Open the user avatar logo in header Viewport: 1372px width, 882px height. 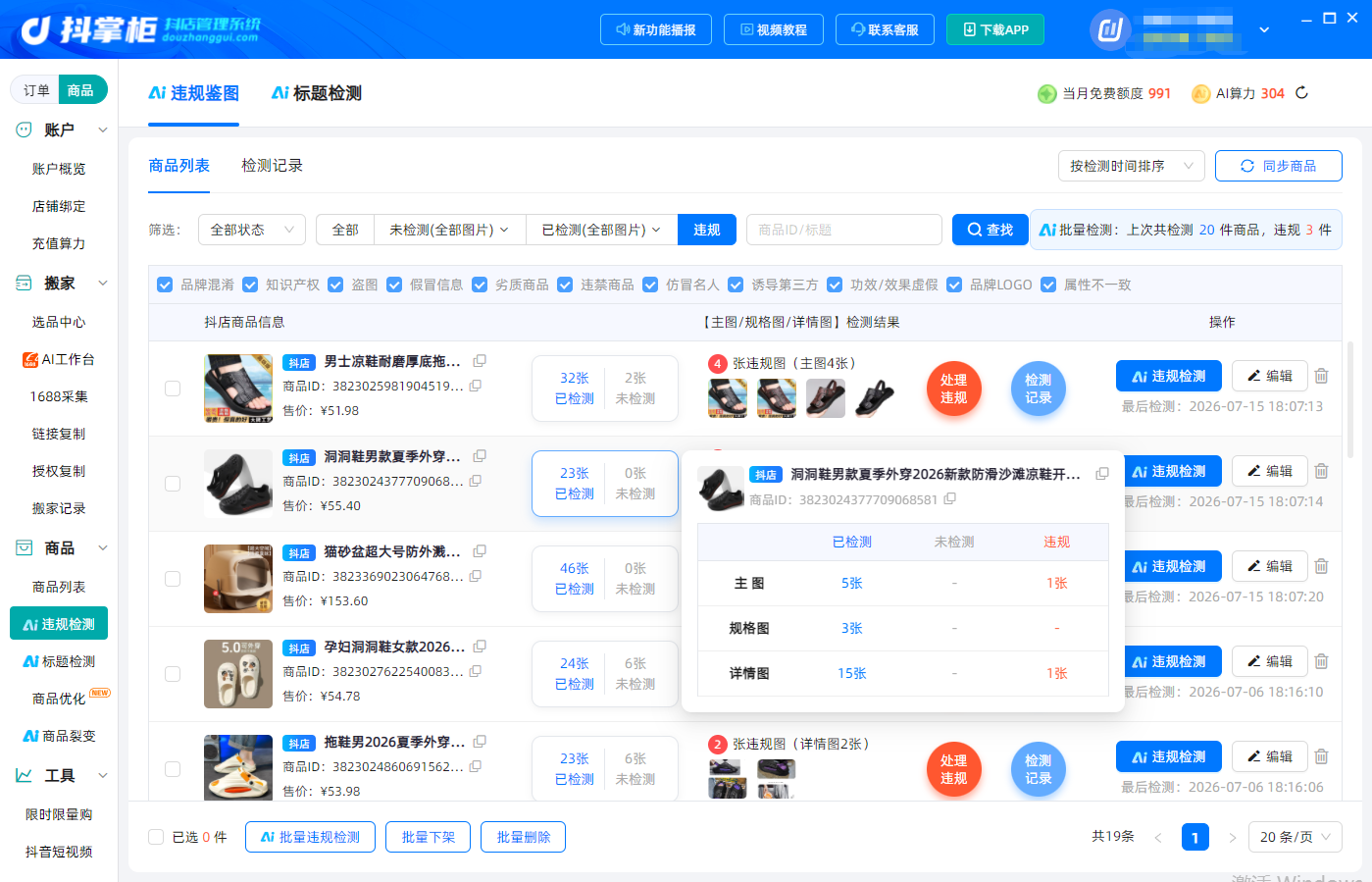pyautogui.click(x=1110, y=29)
